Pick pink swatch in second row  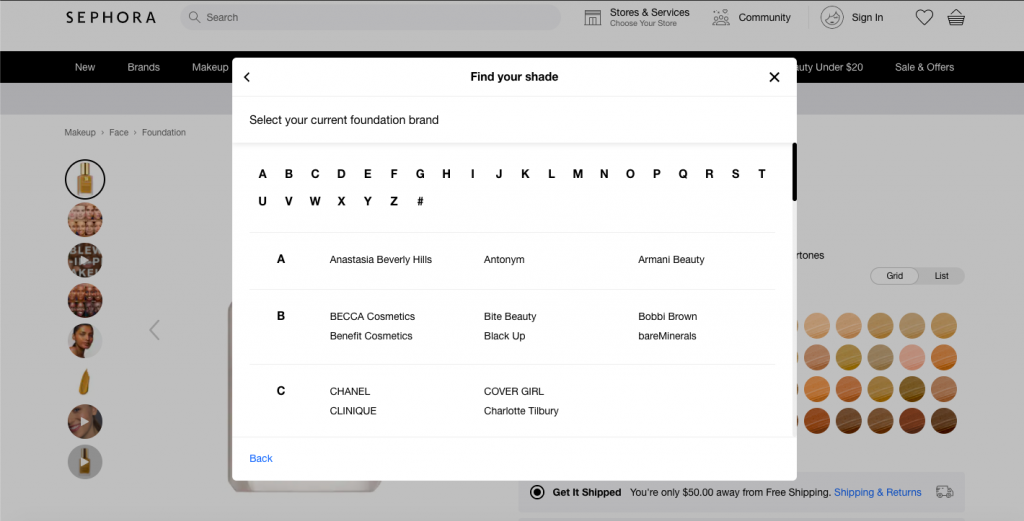[x=912, y=357]
